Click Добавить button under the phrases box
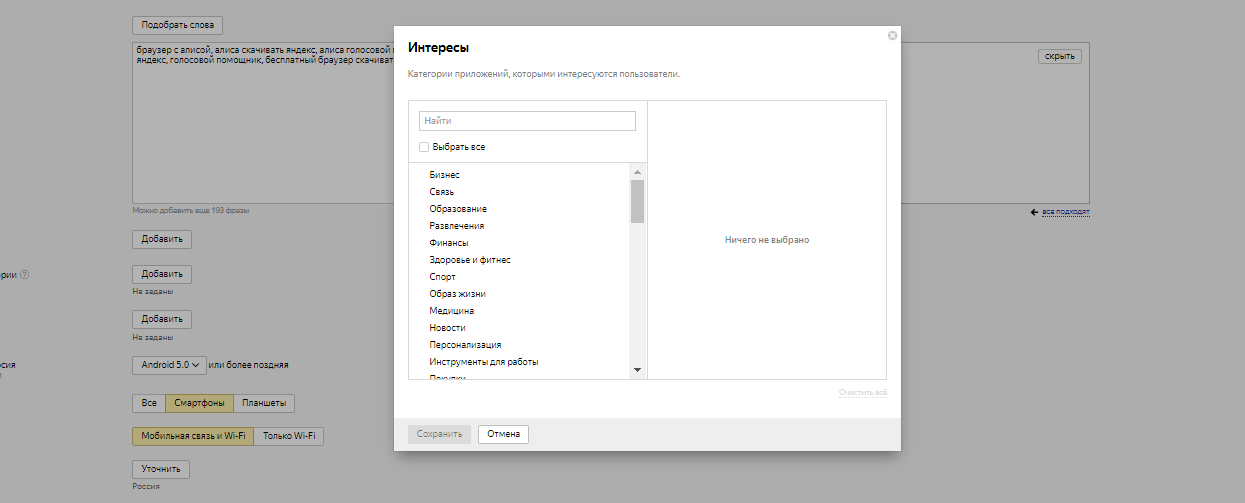1245x503 pixels. (x=161, y=239)
